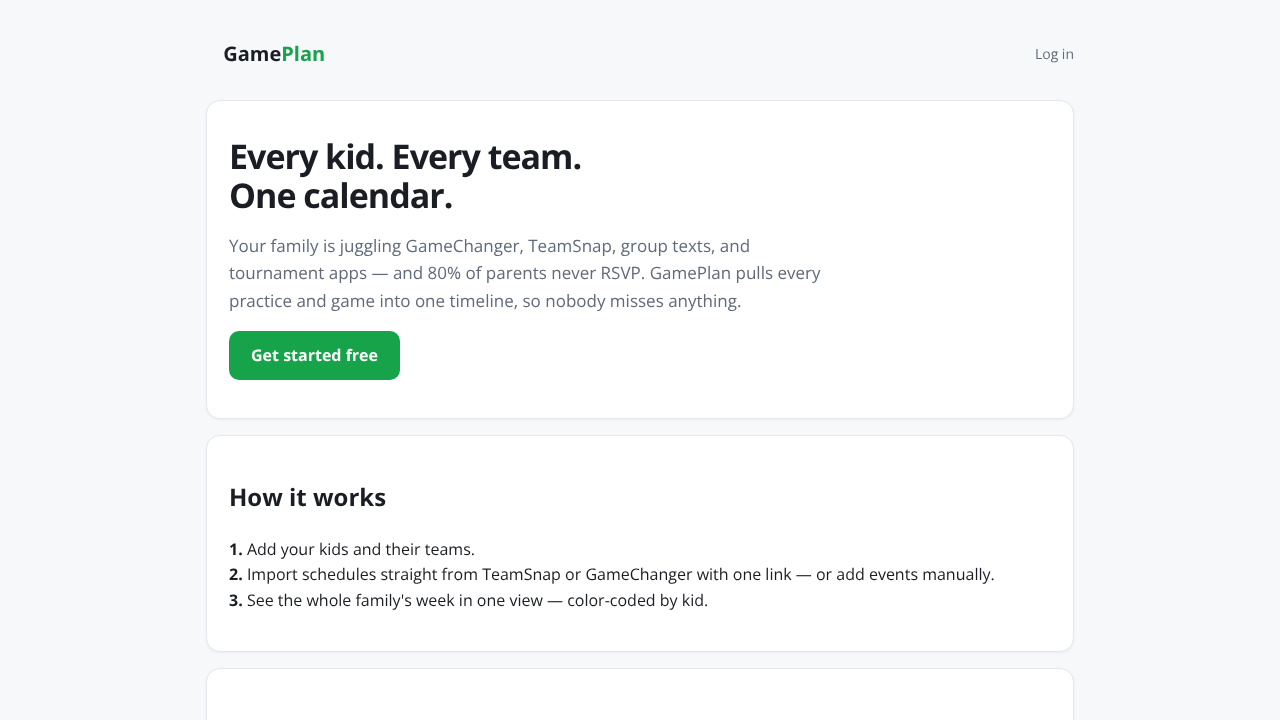Click step 2 about importing schedules from TeamSnap

click(x=612, y=575)
